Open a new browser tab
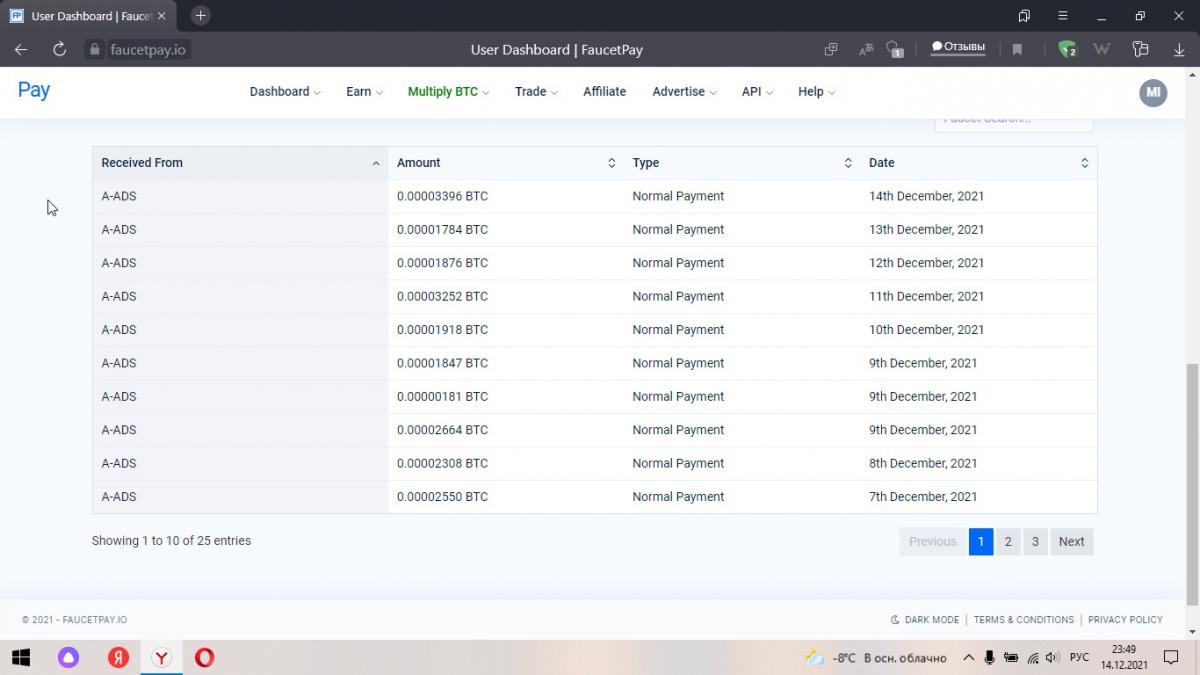This screenshot has width=1200, height=675. coord(201,16)
